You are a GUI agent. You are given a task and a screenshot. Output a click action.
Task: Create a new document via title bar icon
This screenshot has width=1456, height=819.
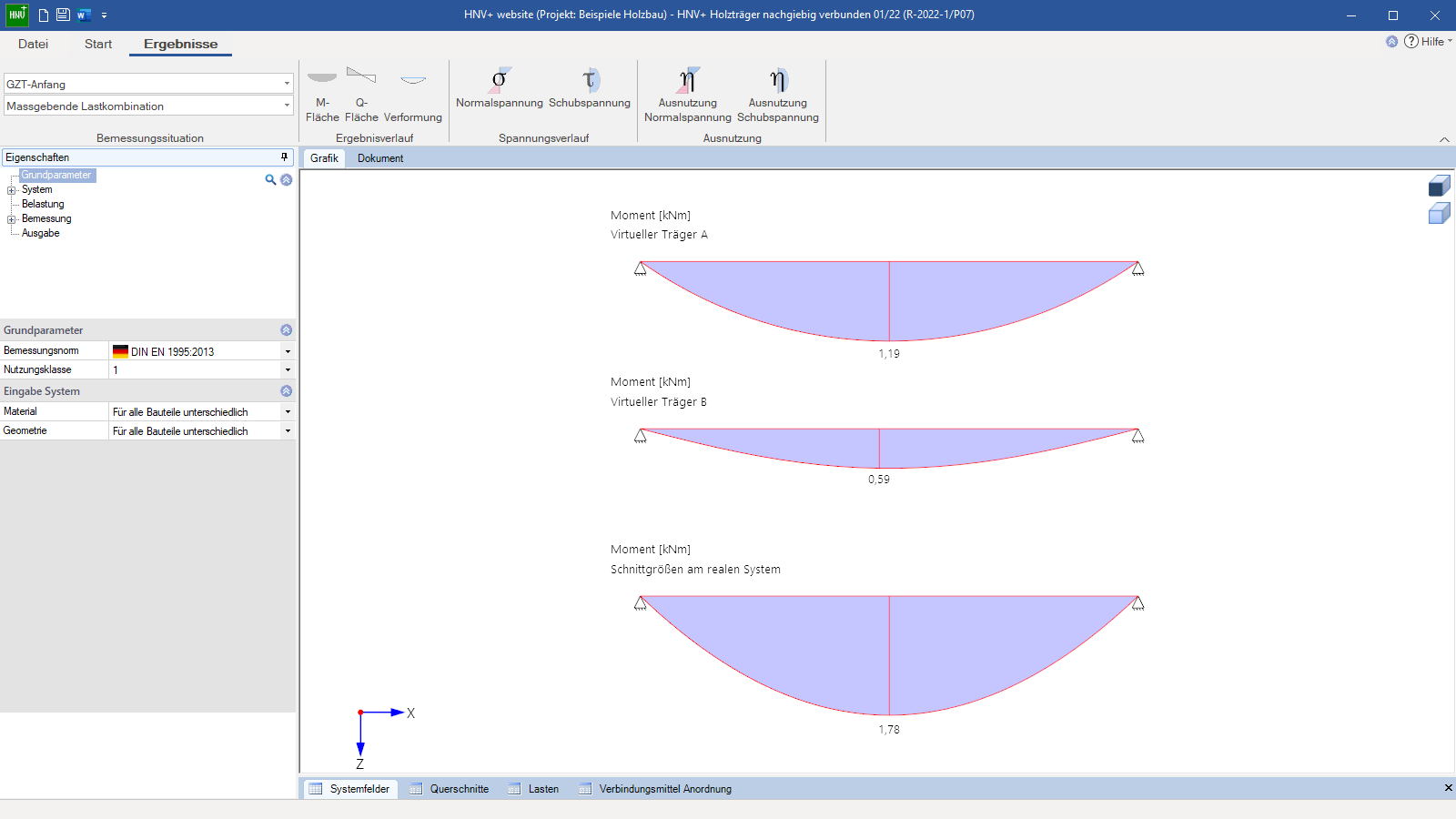tap(43, 15)
